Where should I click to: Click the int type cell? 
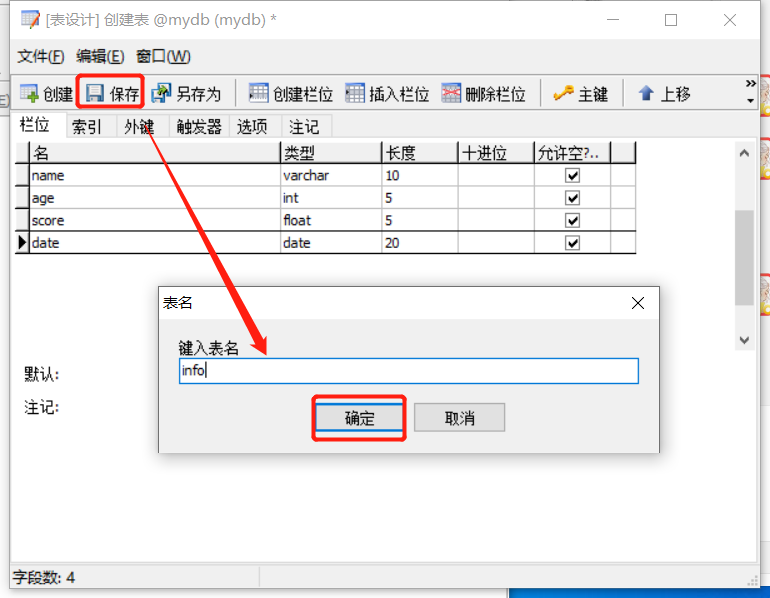331,198
